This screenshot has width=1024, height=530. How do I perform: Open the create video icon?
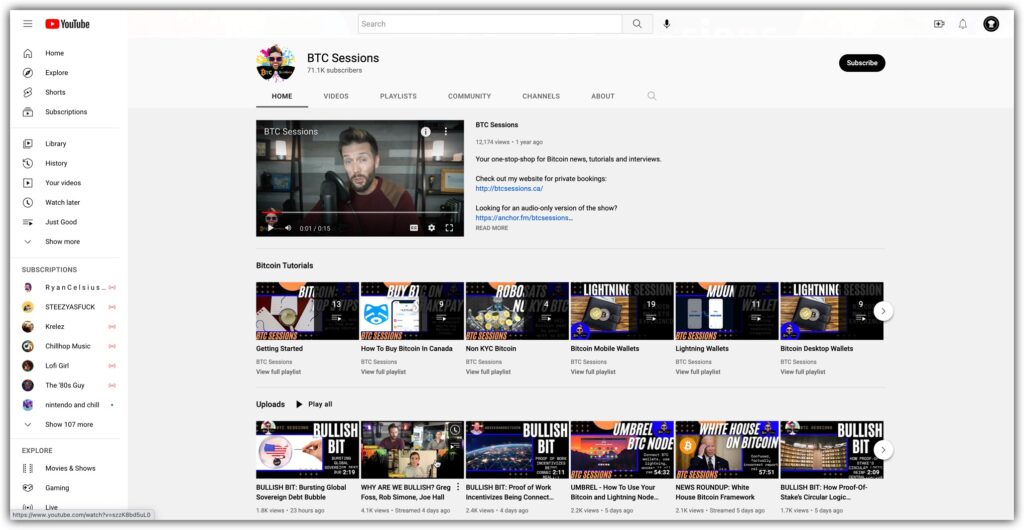coord(939,24)
